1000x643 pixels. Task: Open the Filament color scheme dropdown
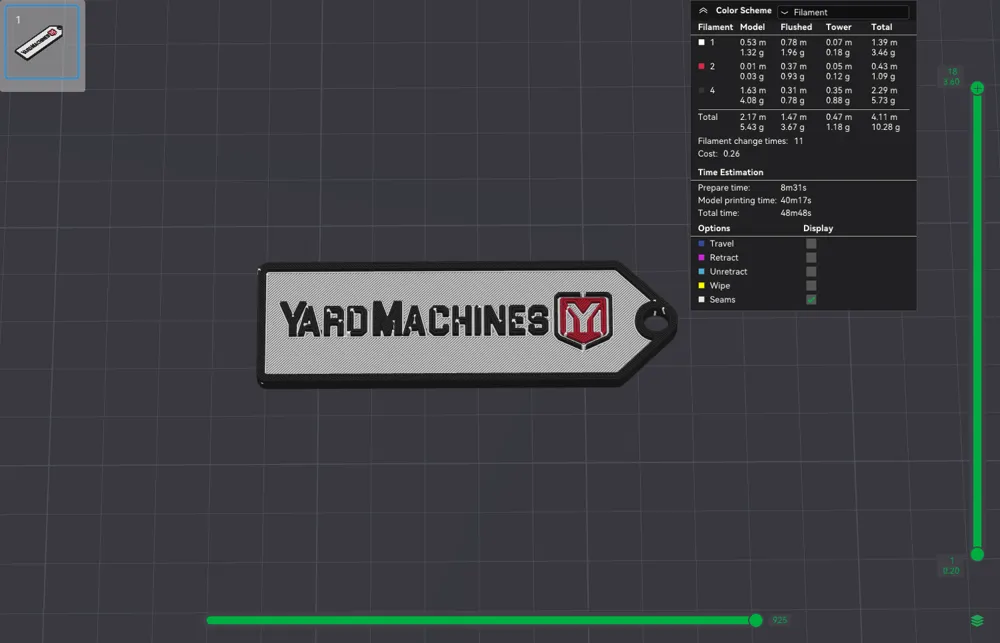(843, 12)
